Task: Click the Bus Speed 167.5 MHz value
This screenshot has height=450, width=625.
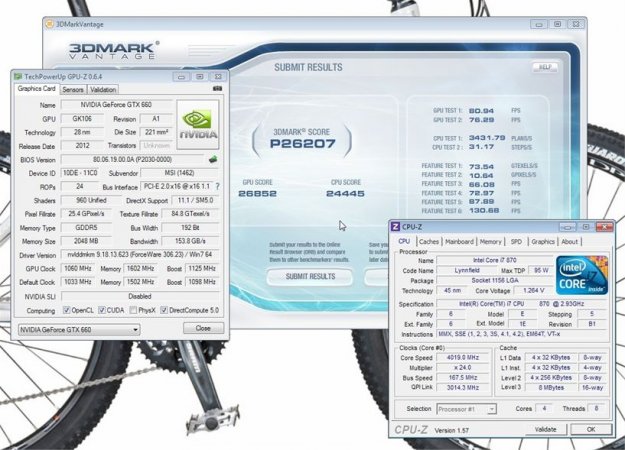Action: [463, 377]
